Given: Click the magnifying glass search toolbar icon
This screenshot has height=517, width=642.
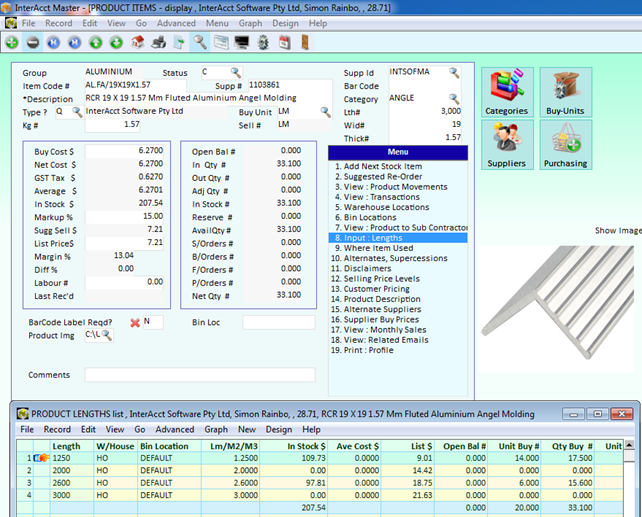Looking at the screenshot, I should pos(200,42).
